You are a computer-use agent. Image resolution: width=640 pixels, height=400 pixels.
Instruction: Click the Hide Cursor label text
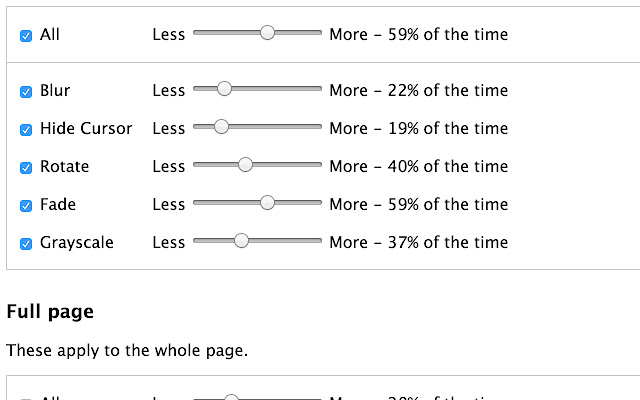(86, 129)
